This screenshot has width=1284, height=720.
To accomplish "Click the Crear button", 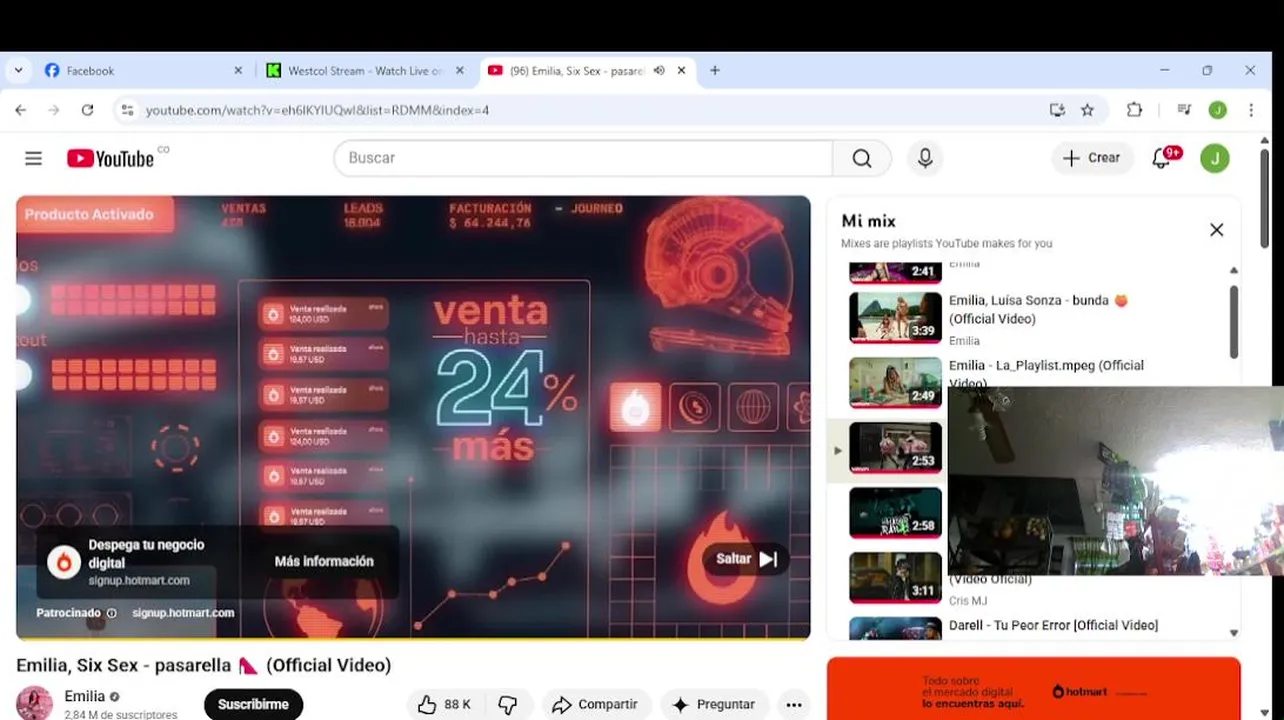I will tap(1092, 158).
